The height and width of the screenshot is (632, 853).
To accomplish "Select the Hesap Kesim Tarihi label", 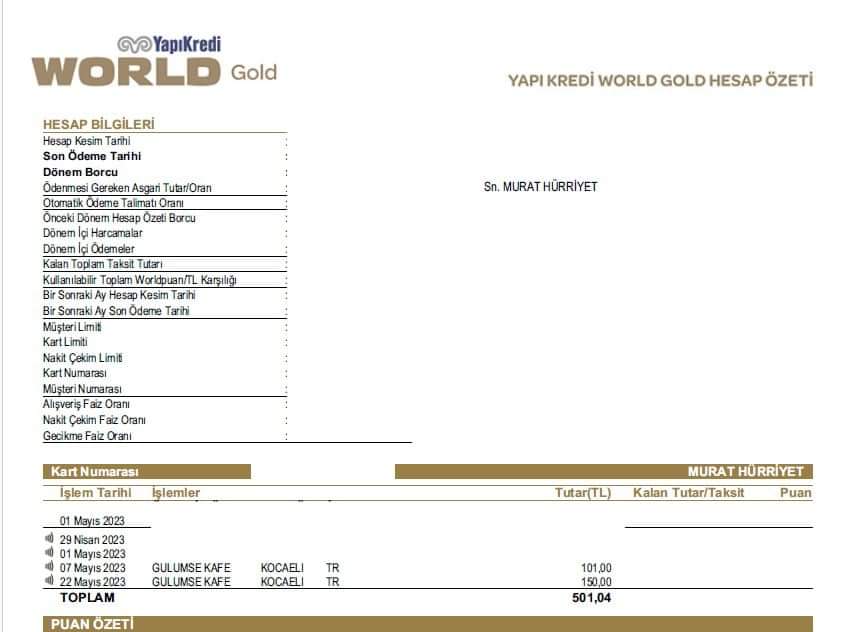I will [86, 141].
